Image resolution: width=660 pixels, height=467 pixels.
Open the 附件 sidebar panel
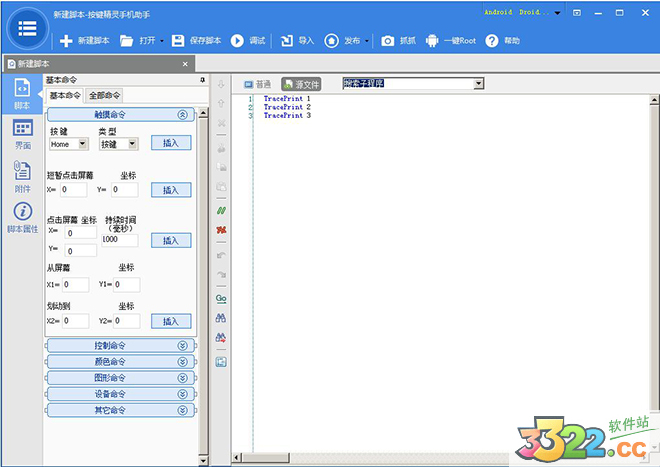click(22, 175)
